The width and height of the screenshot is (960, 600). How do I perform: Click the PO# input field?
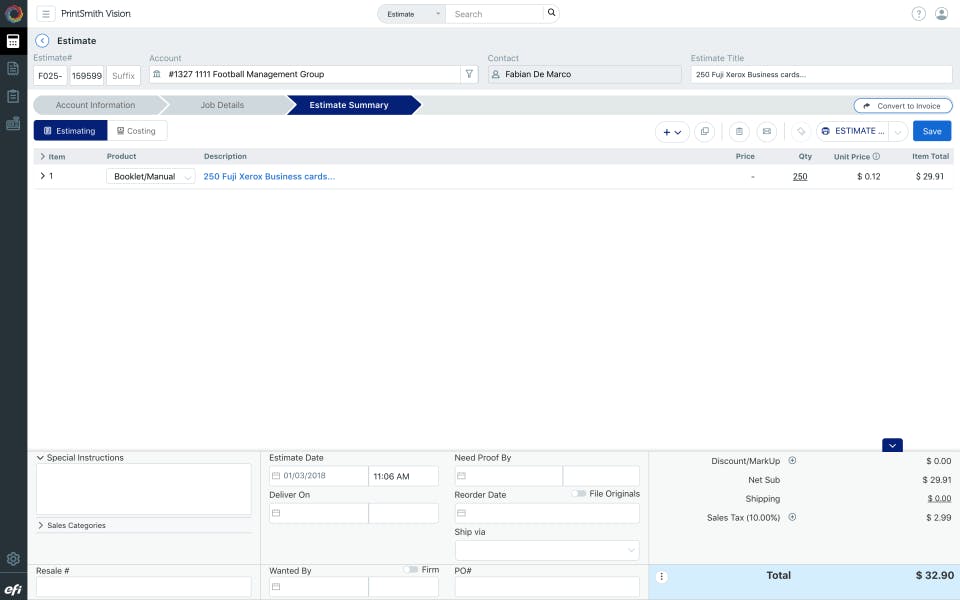coord(546,587)
